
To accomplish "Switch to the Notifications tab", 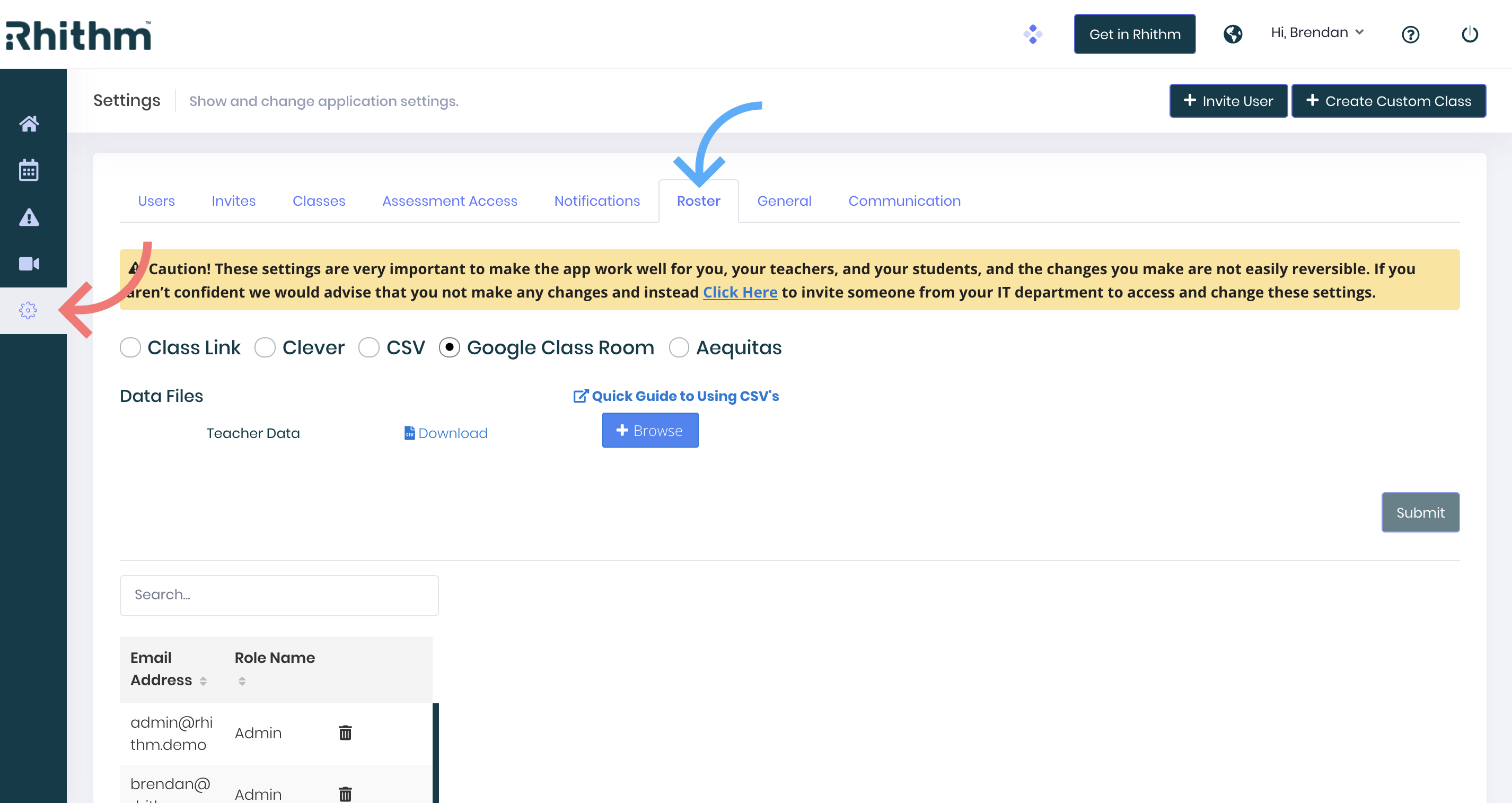I will (597, 200).
